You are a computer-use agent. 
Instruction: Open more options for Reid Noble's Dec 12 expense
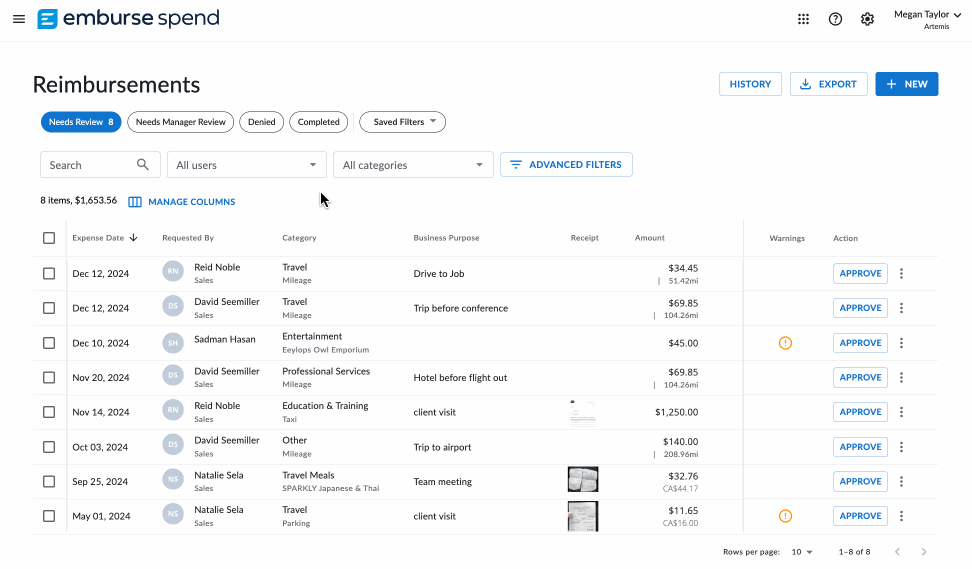pos(901,274)
